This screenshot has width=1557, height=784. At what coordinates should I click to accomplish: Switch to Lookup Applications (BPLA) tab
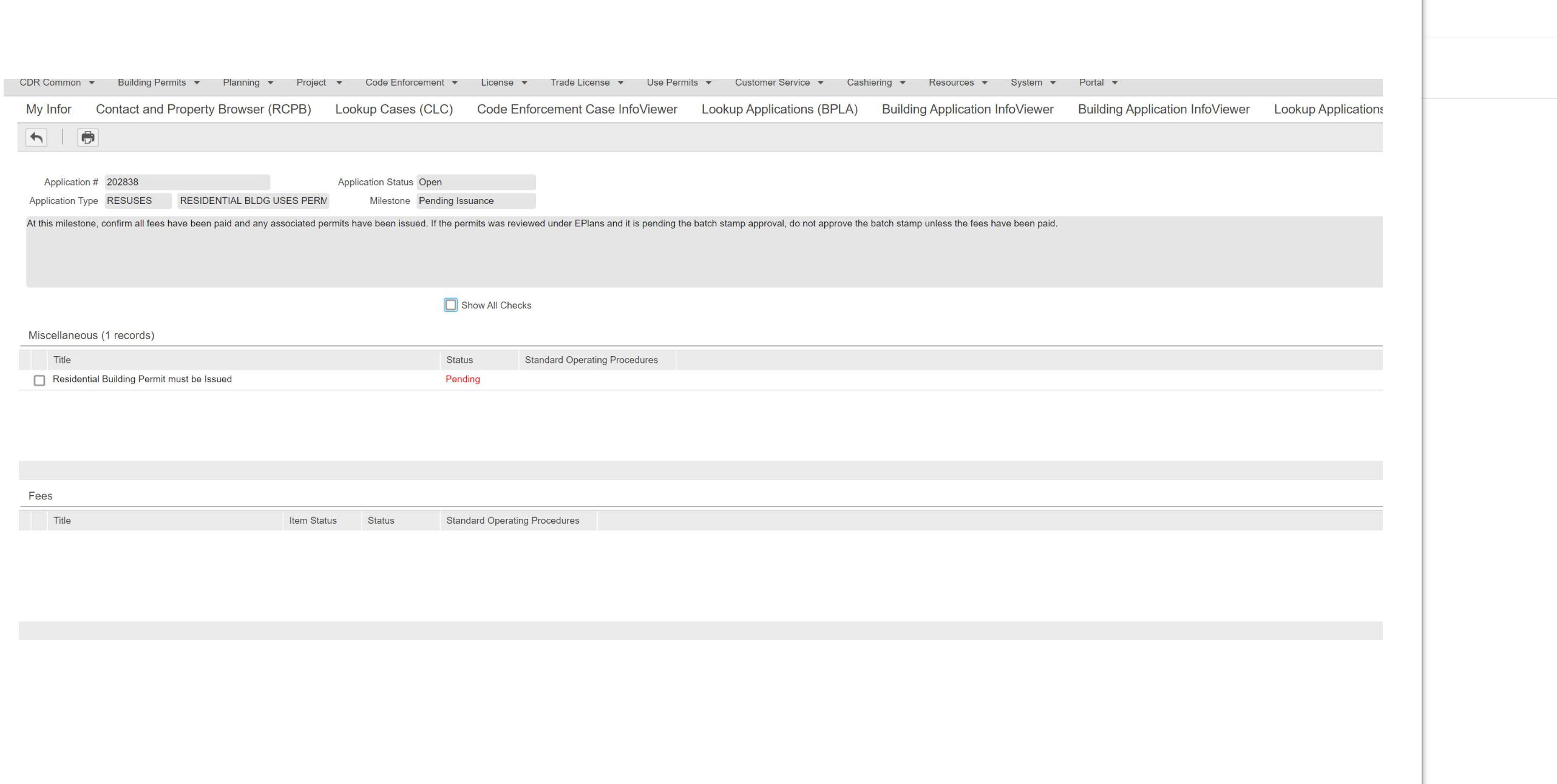click(779, 109)
